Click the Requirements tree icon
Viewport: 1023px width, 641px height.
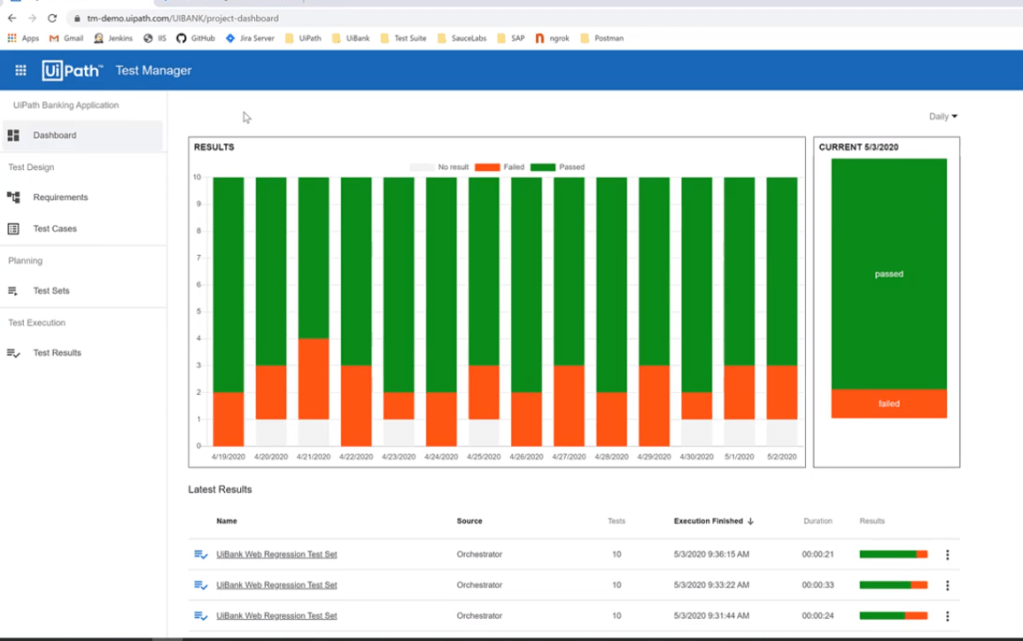point(14,198)
